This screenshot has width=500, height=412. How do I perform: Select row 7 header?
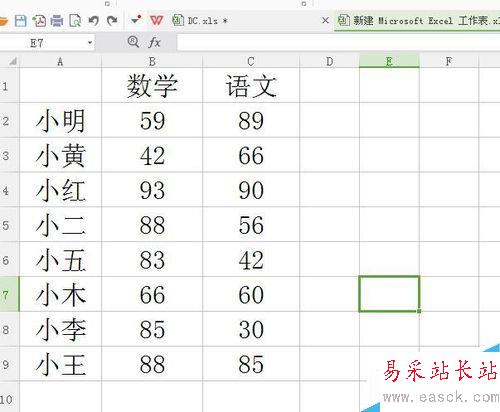(x=10, y=294)
